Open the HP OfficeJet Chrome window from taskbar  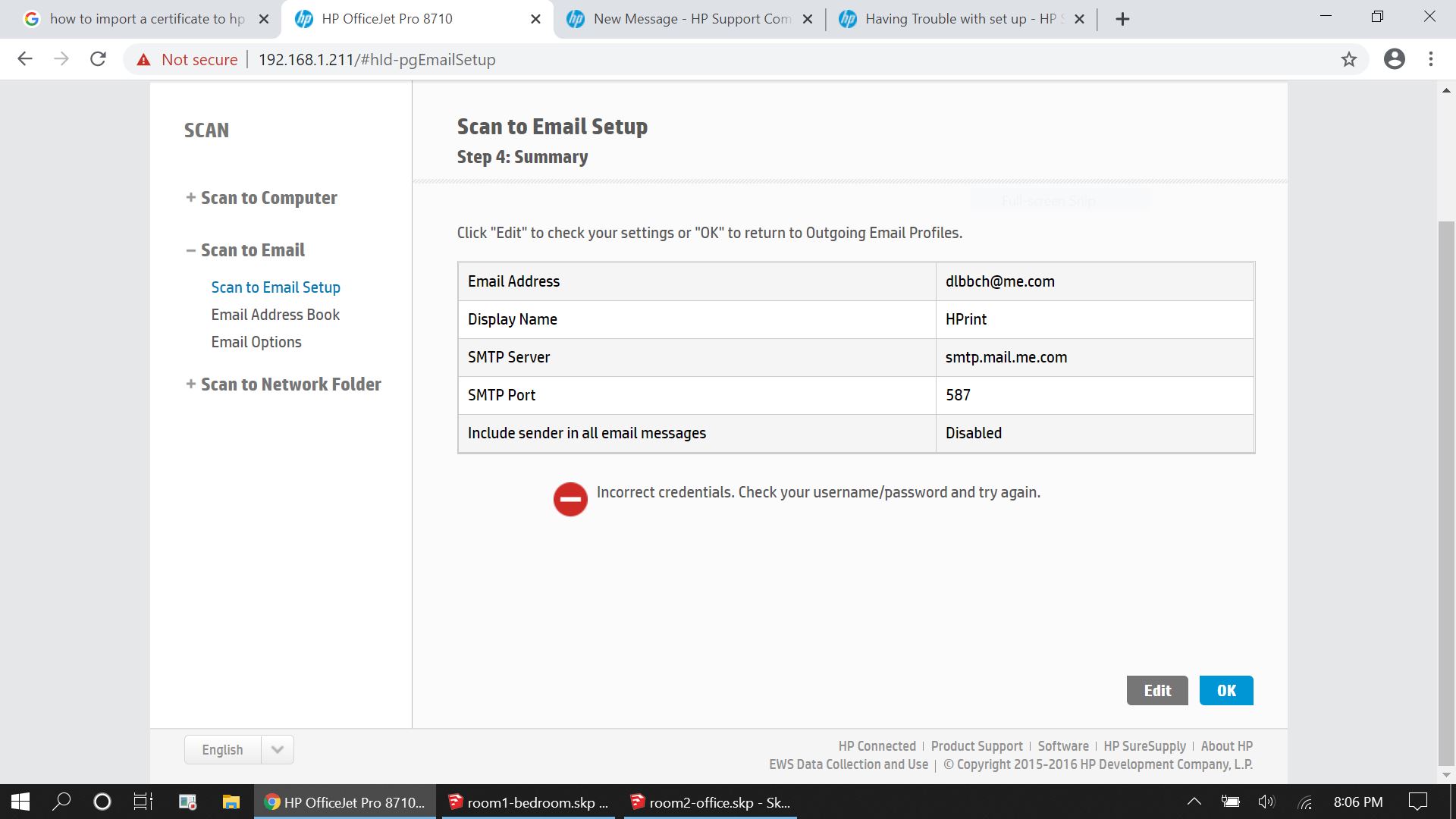pyautogui.click(x=345, y=802)
